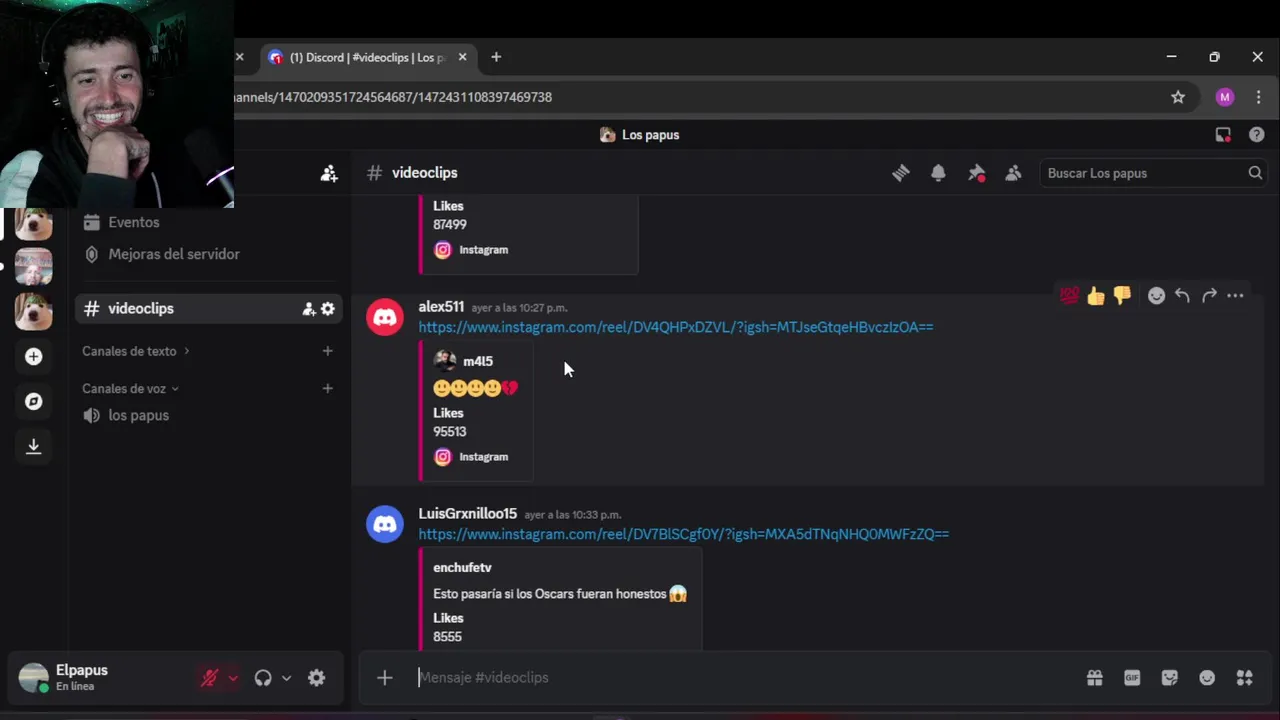1280x720 pixels.
Task: Open Discover servers compass icon
Action: tap(33, 401)
